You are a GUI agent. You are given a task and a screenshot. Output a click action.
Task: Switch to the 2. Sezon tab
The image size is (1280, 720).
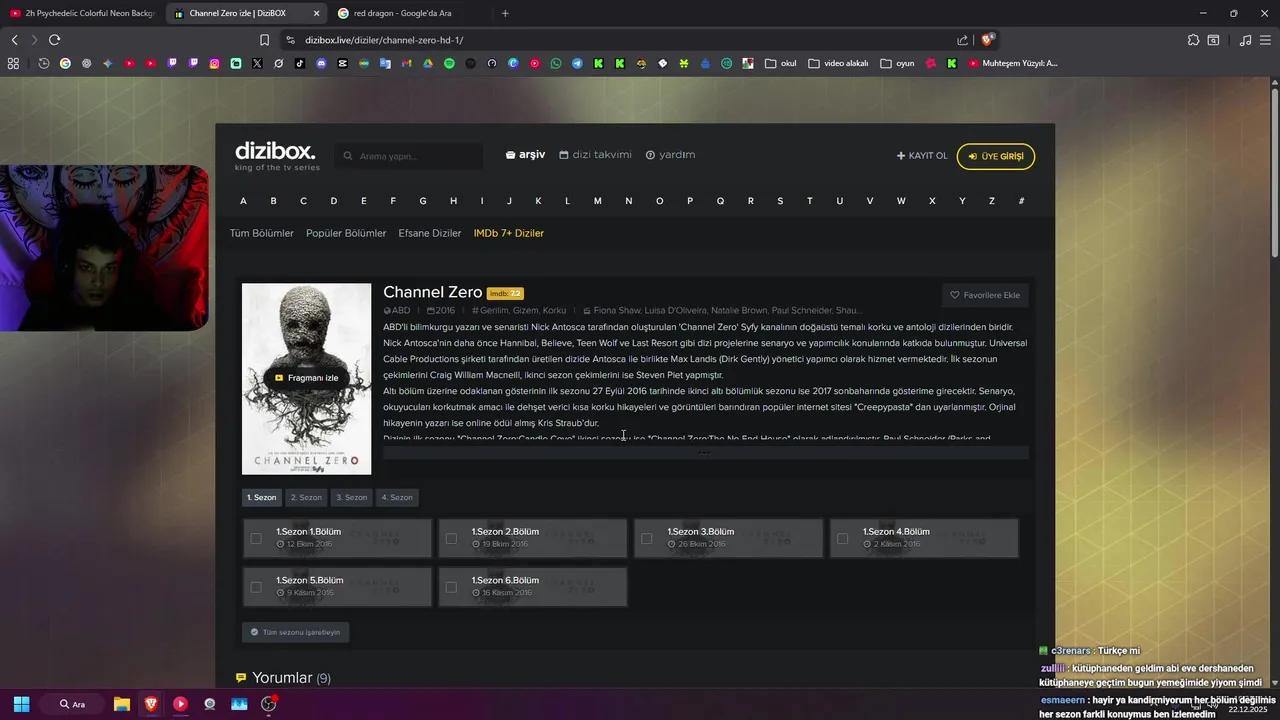coord(306,497)
